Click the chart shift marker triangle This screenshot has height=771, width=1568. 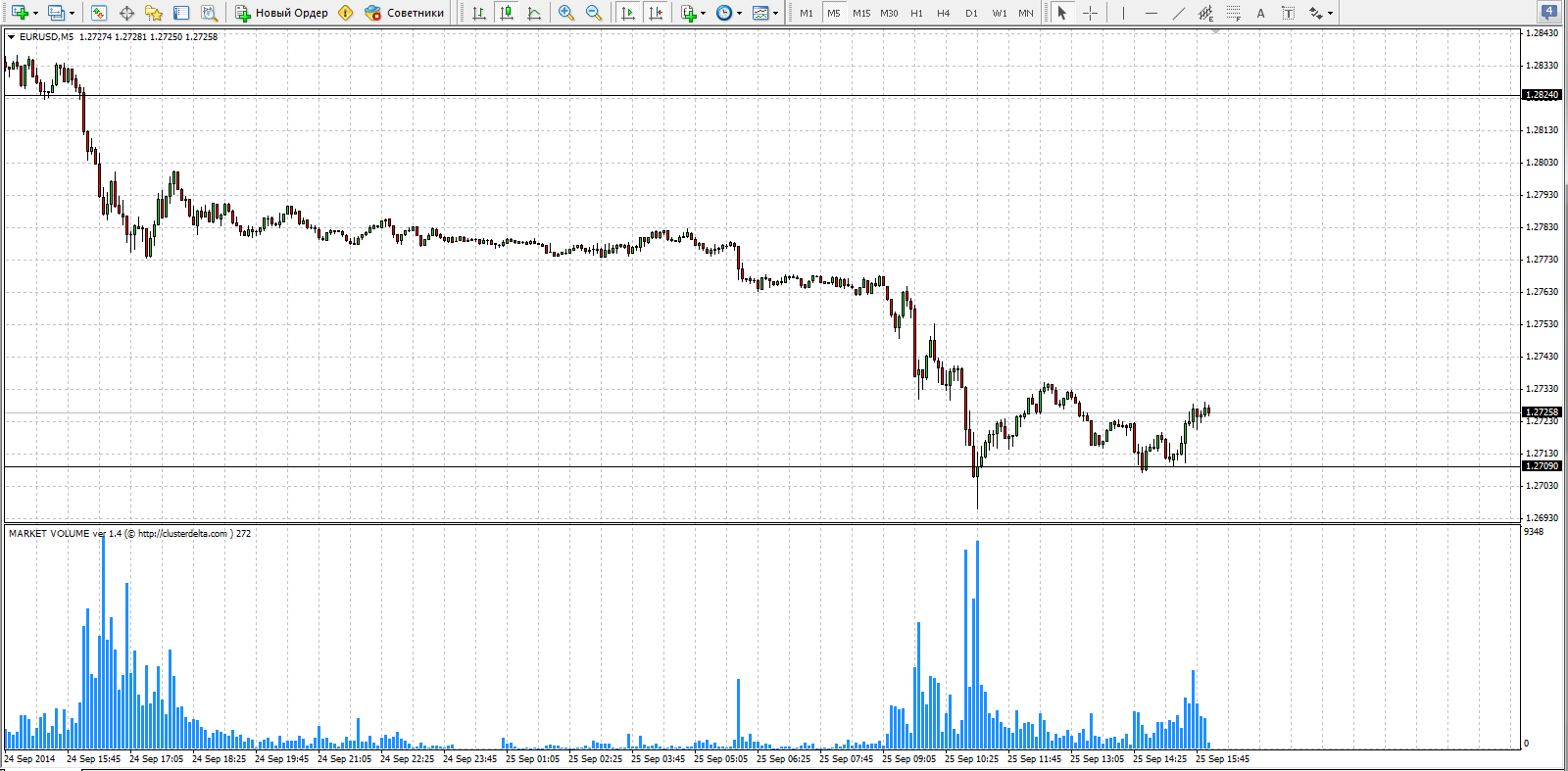point(1216,31)
